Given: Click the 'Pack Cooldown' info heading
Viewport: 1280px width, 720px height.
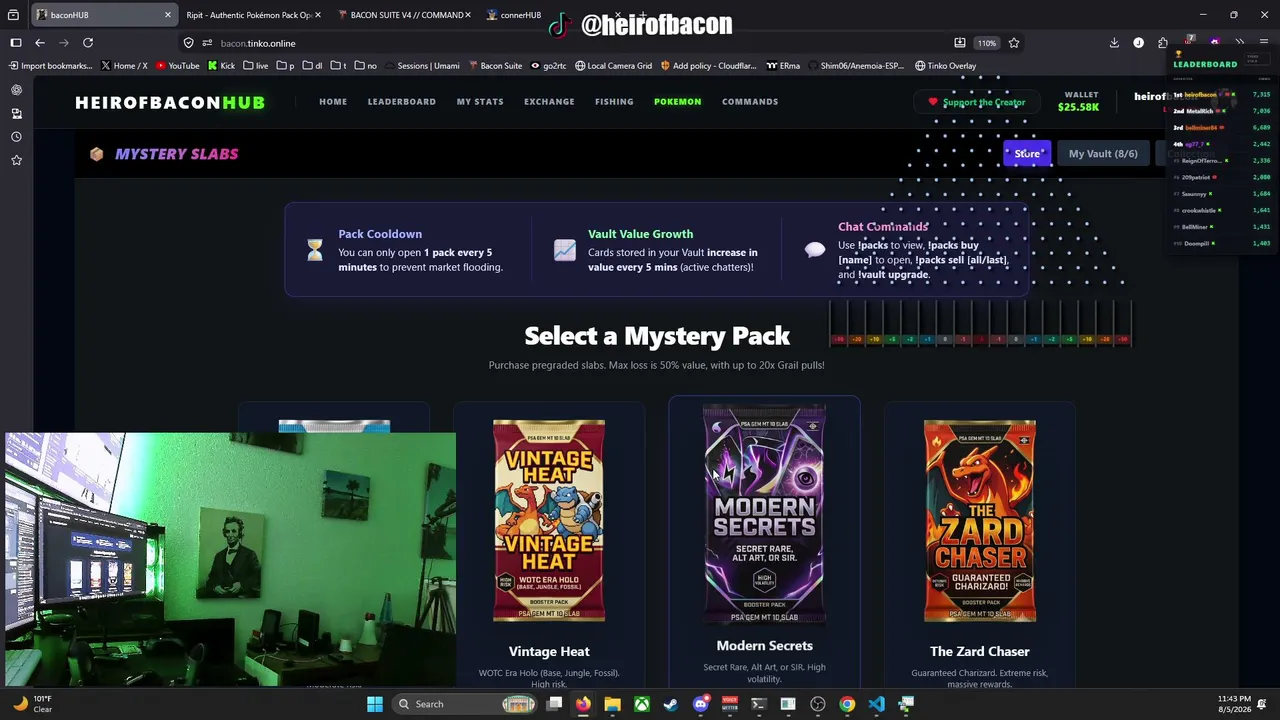Looking at the screenshot, I should 380,234.
